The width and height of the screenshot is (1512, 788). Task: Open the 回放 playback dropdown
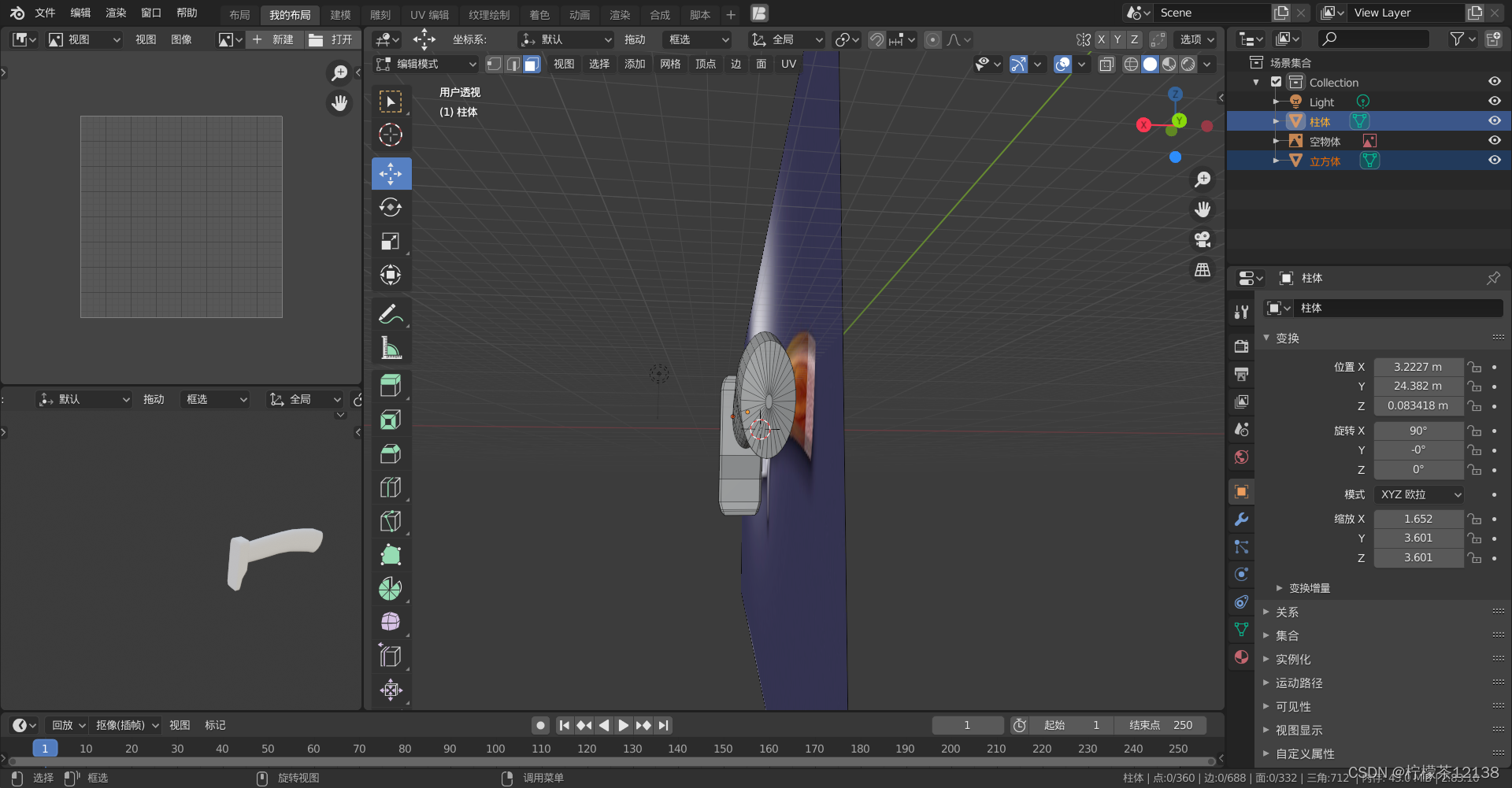pos(68,725)
